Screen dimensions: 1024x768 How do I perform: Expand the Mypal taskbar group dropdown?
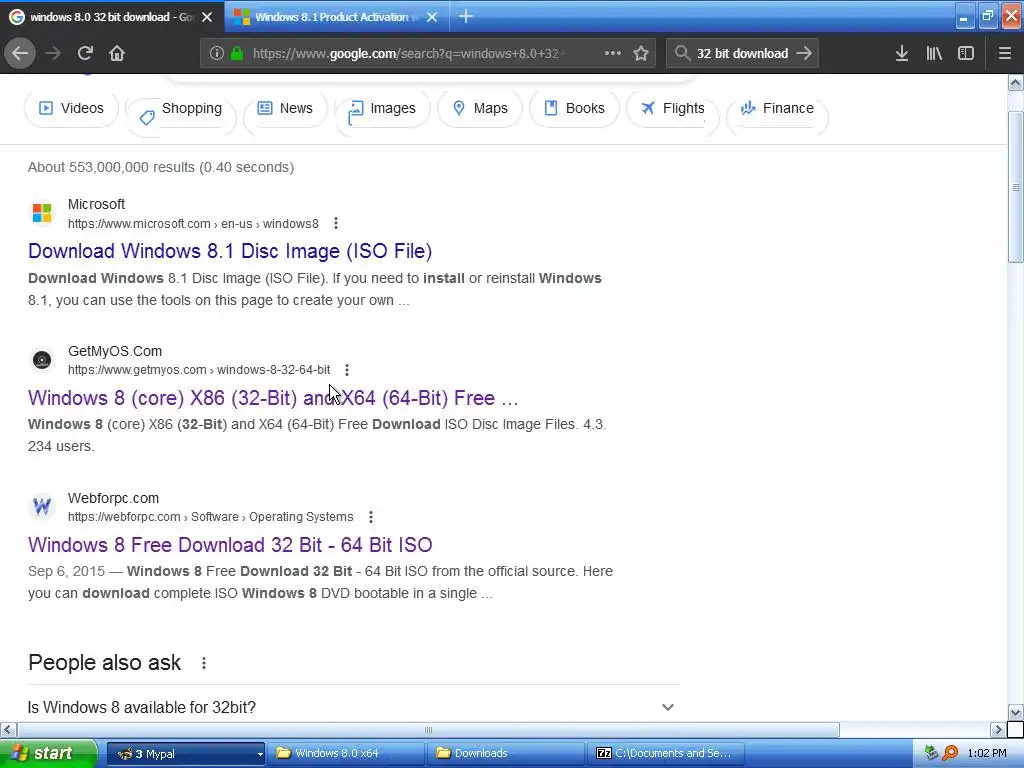pos(260,754)
